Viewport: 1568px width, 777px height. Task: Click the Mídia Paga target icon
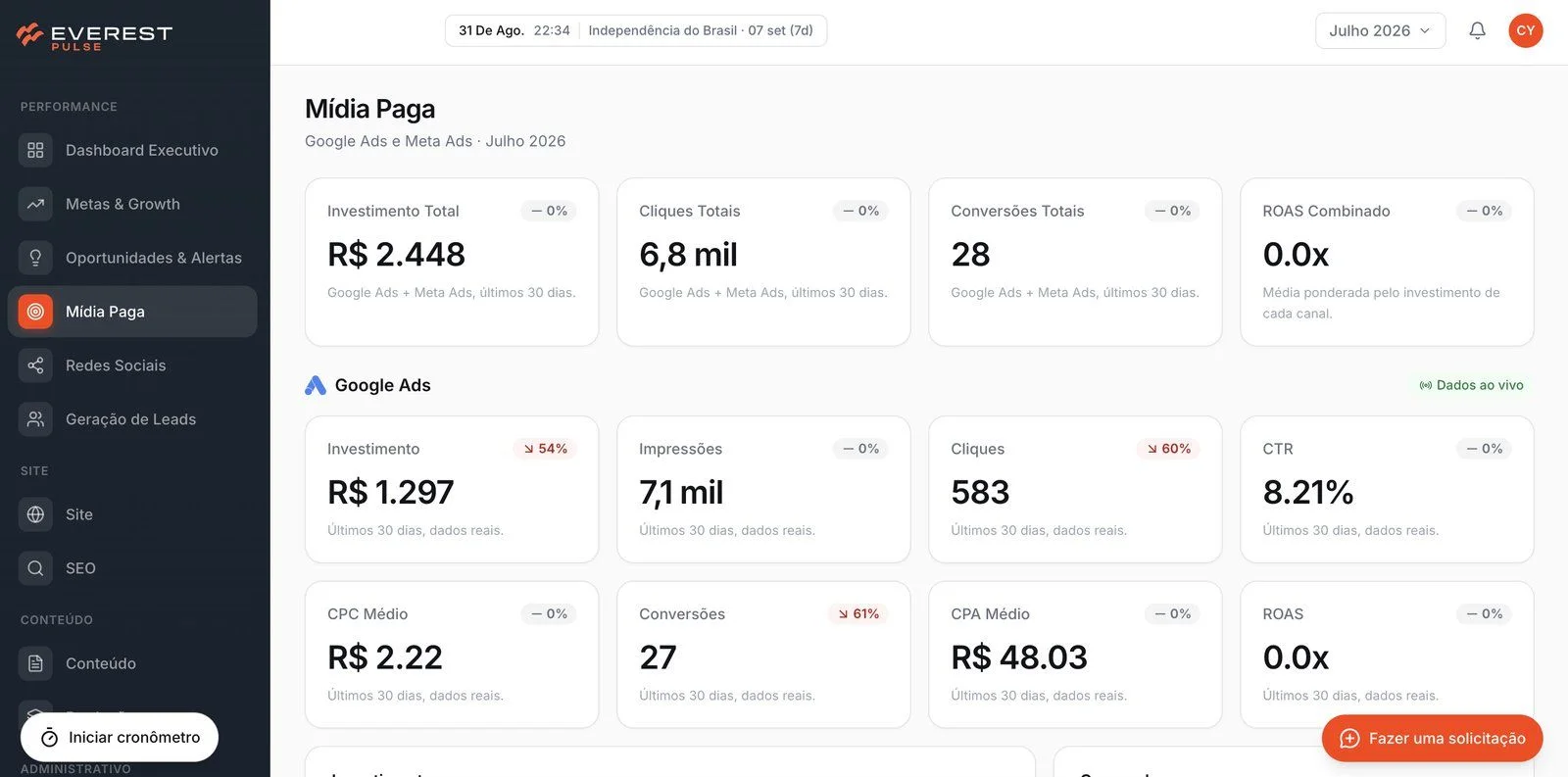pyautogui.click(x=35, y=312)
